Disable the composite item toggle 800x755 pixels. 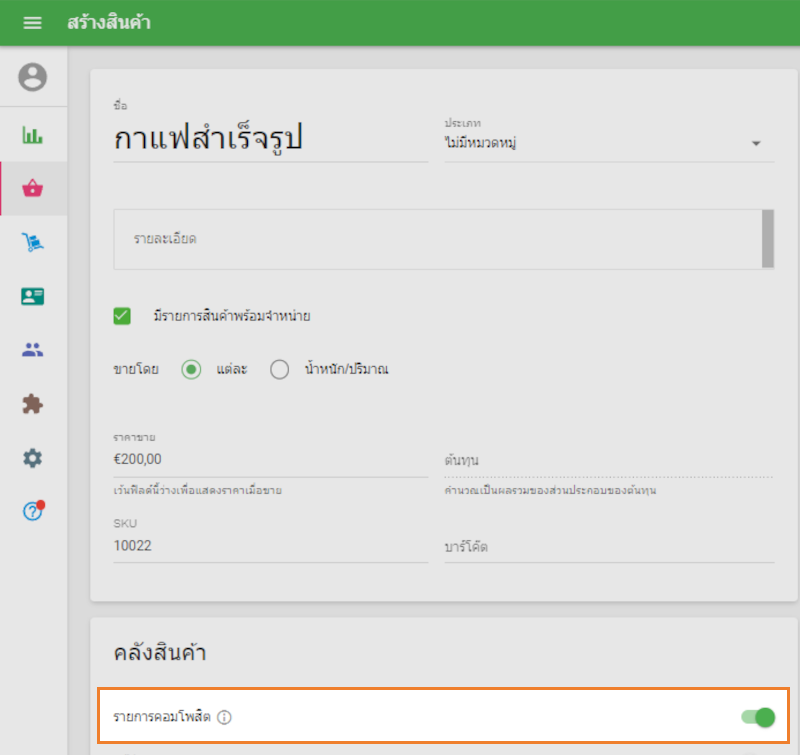pos(761,717)
